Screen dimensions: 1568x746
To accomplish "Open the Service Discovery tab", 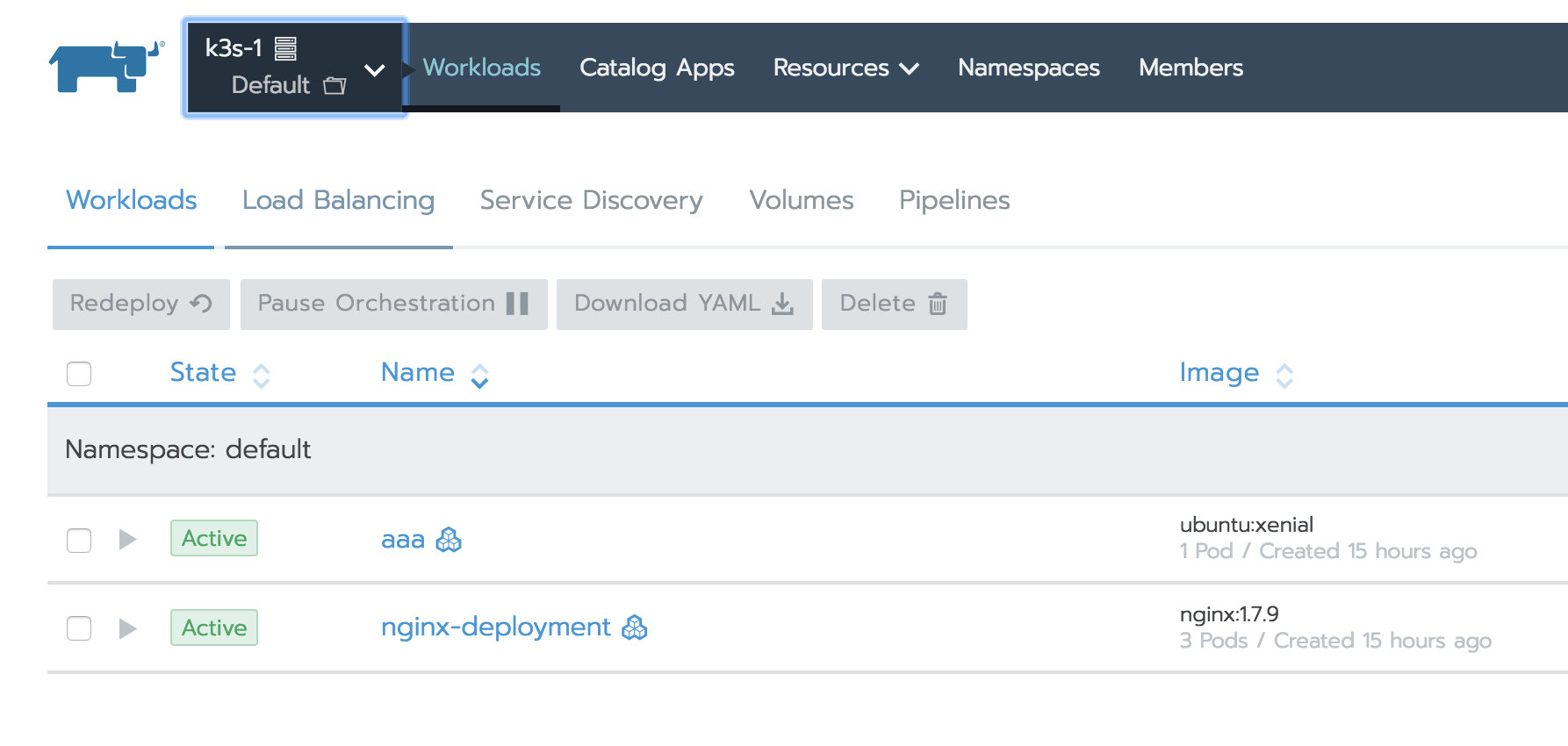I will [x=591, y=200].
